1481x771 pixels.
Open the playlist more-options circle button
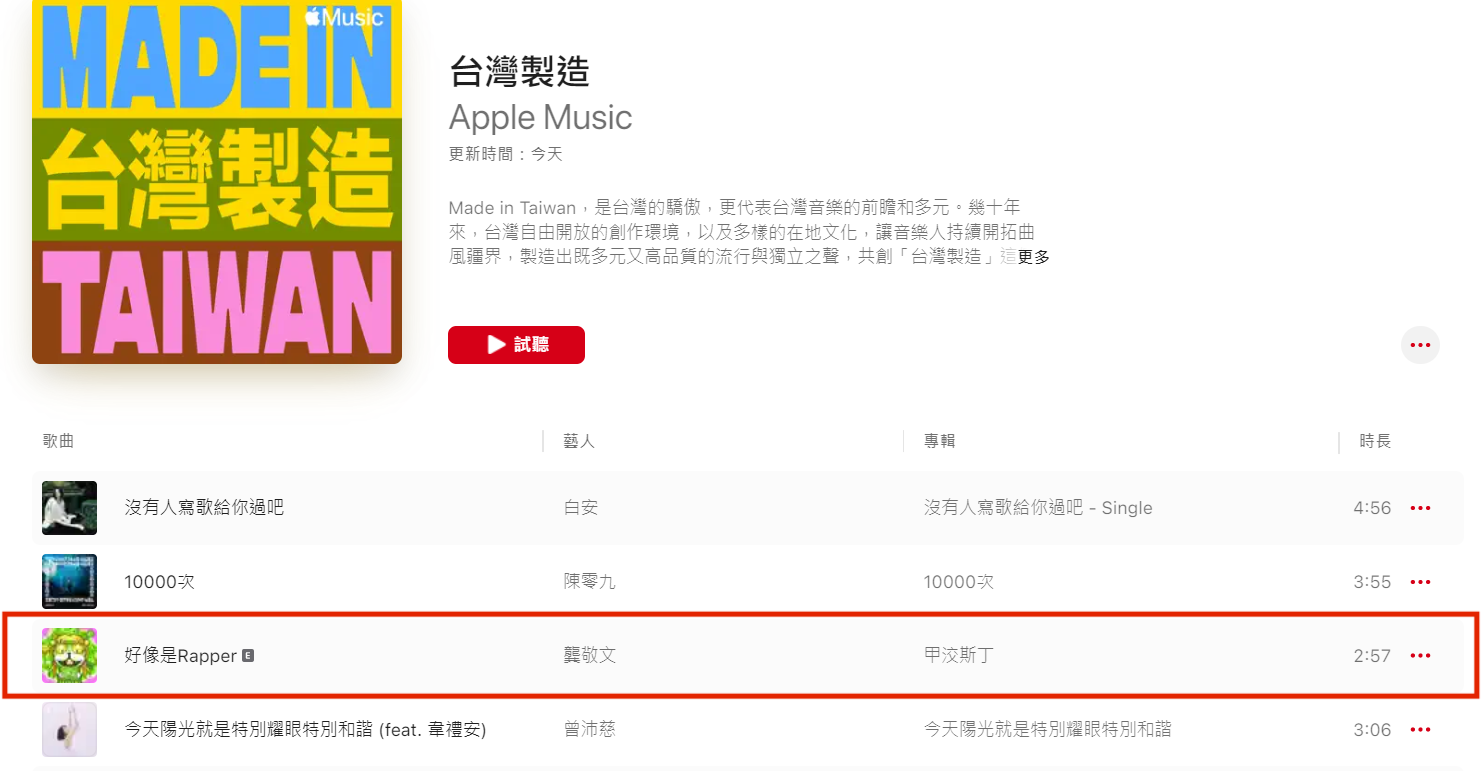coord(1420,345)
